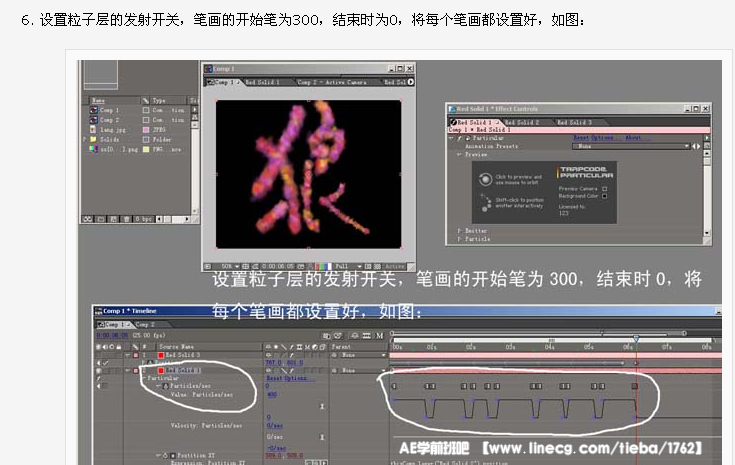Expand the Solids folder in the Project panel

84,139
